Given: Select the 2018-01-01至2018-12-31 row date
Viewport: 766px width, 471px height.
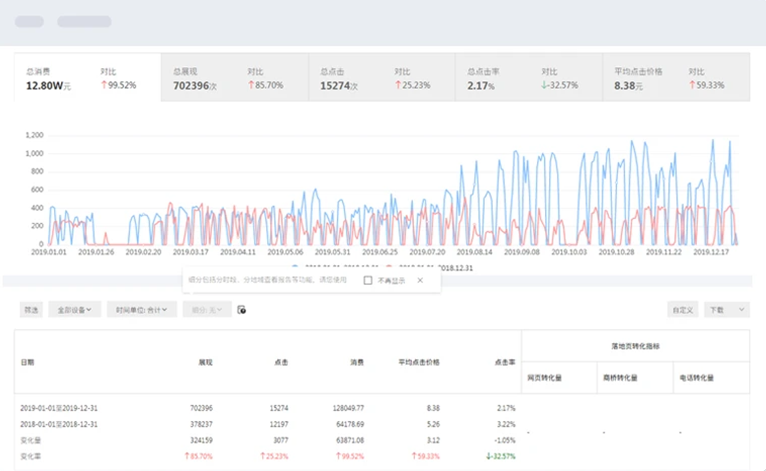Looking at the screenshot, I should 59,424.
